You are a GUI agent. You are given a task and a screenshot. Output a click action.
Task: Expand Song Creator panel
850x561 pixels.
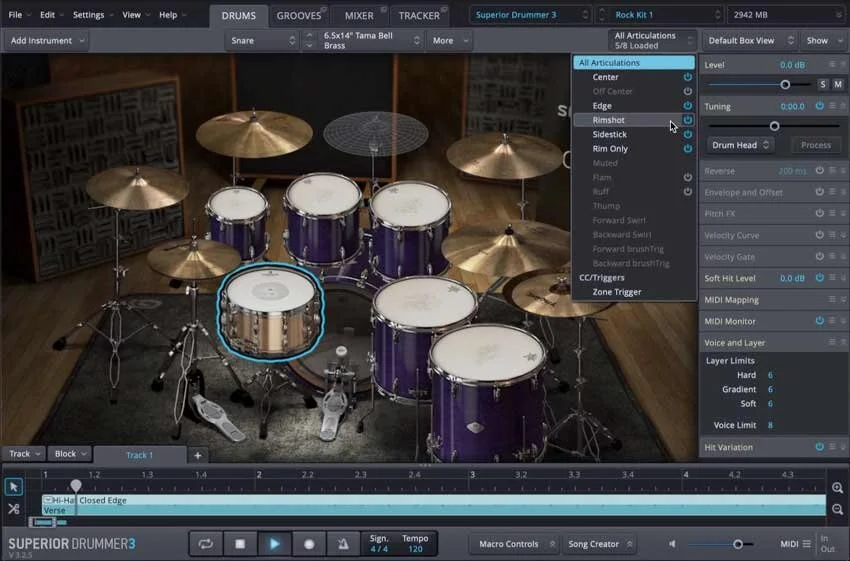601,544
